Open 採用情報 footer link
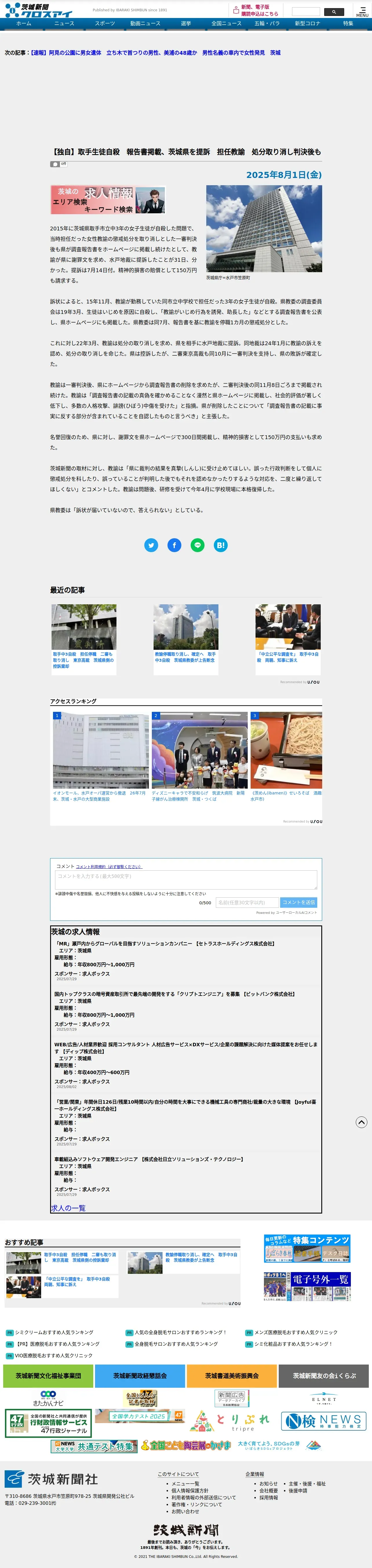Viewport: 372px width, 1568px height. (269, 1497)
